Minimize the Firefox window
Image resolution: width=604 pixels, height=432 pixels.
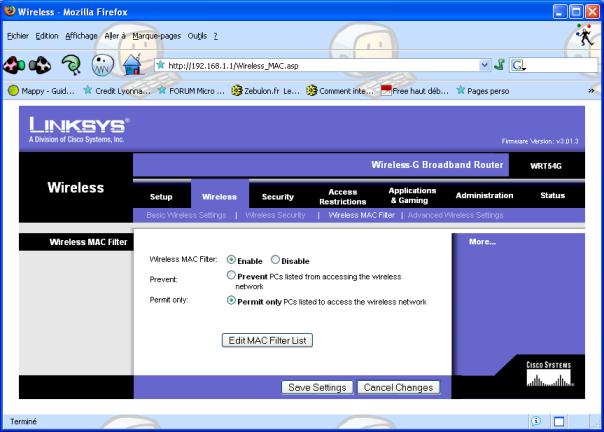coord(560,12)
